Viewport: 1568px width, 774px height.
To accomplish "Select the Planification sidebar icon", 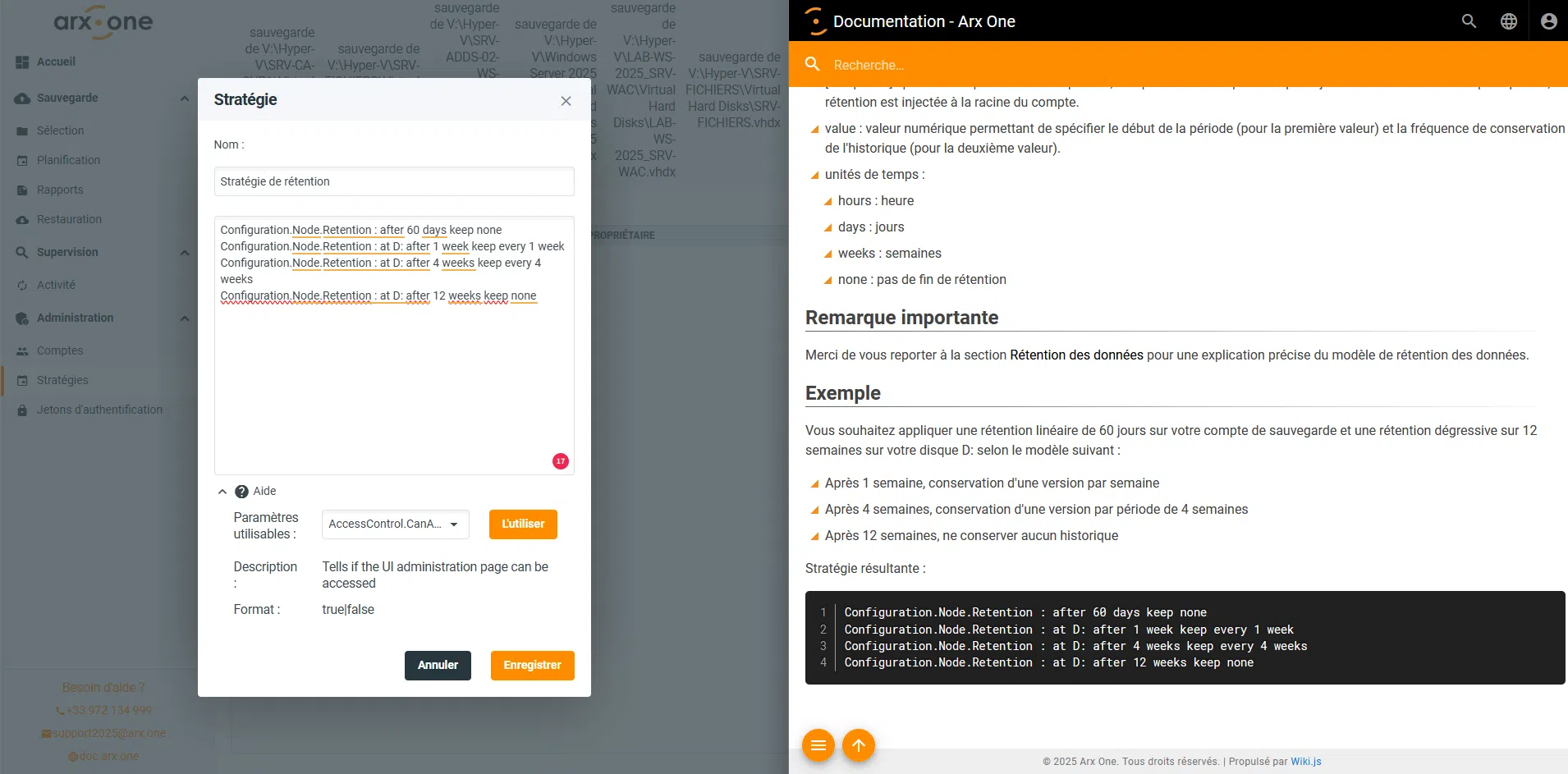I will pyautogui.click(x=22, y=160).
